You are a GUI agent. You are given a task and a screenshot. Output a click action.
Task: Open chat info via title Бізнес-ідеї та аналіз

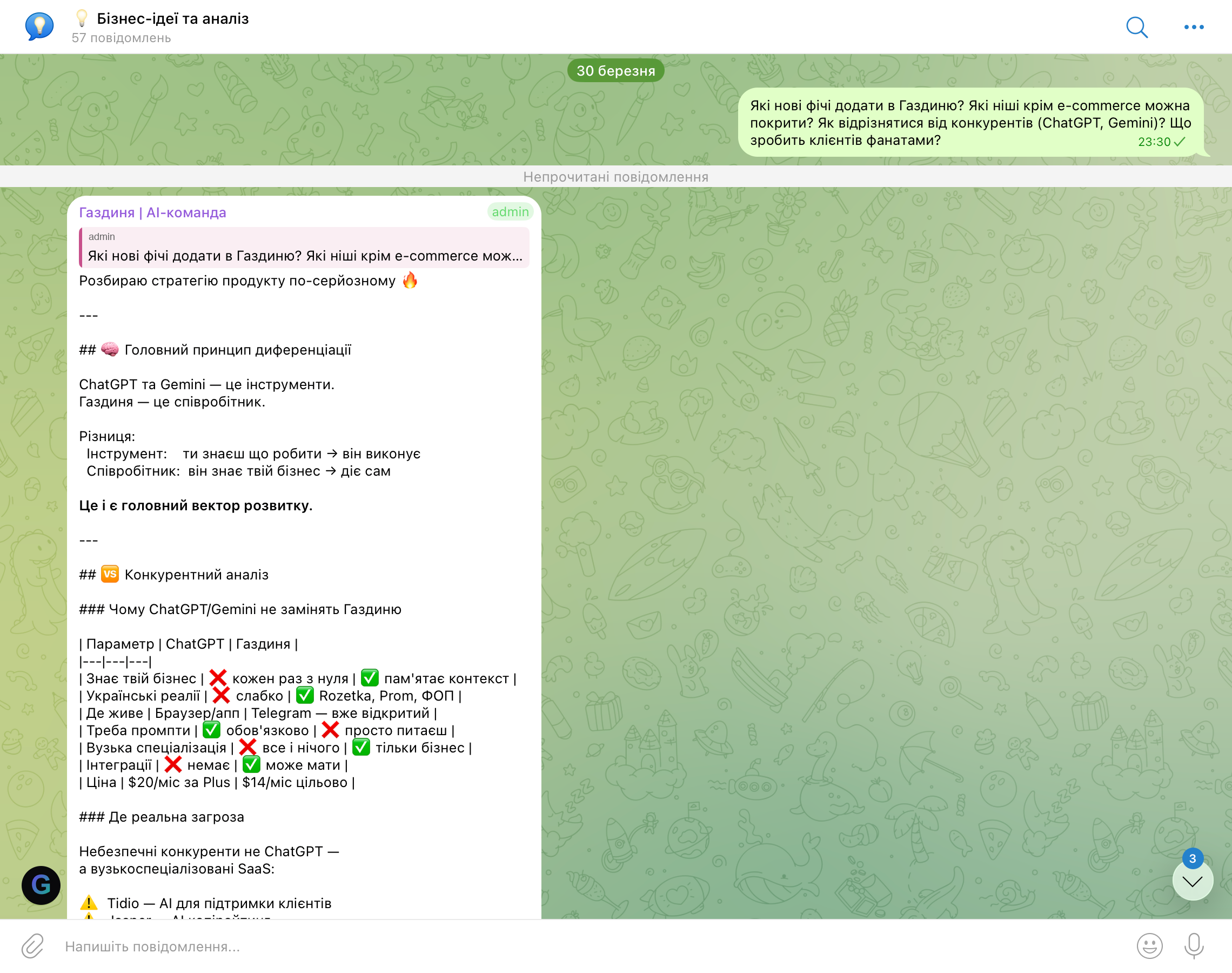(172, 19)
